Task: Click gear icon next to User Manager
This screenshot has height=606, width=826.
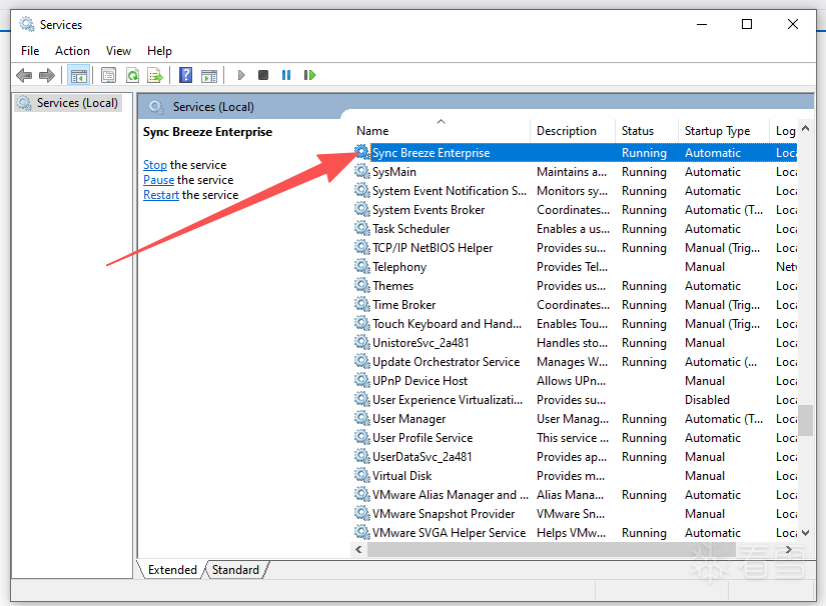Action: [362, 418]
